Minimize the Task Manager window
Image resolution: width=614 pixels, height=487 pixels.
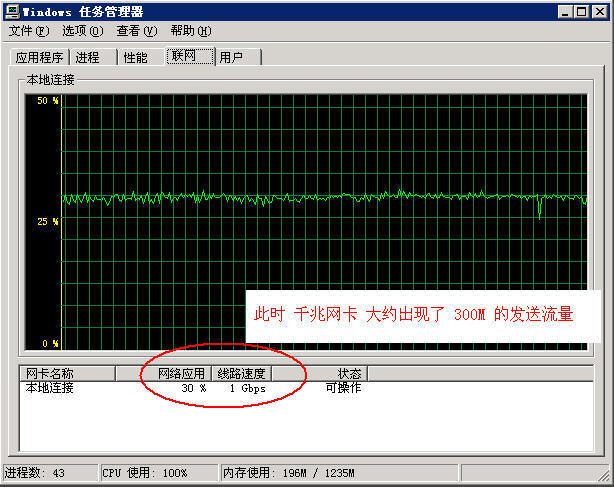point(565,12)
